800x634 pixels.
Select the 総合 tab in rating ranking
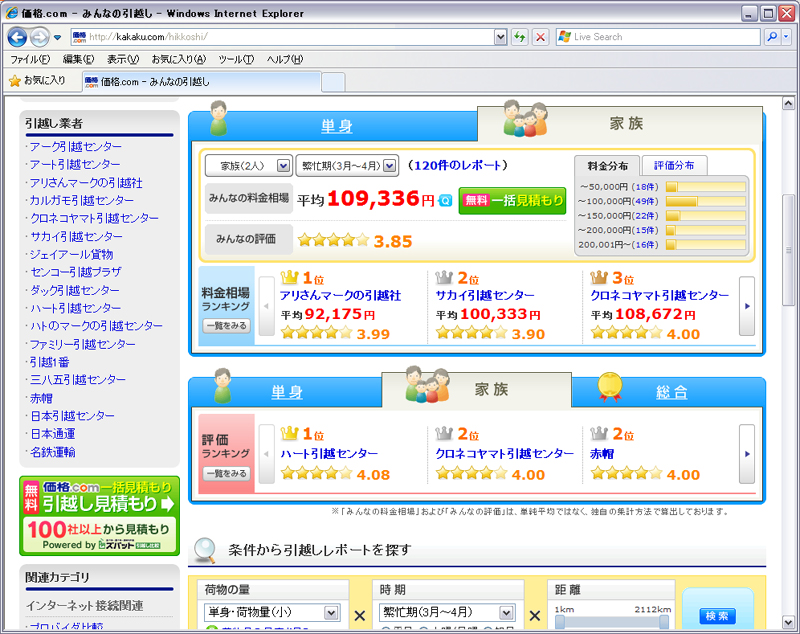pos(671,393)
